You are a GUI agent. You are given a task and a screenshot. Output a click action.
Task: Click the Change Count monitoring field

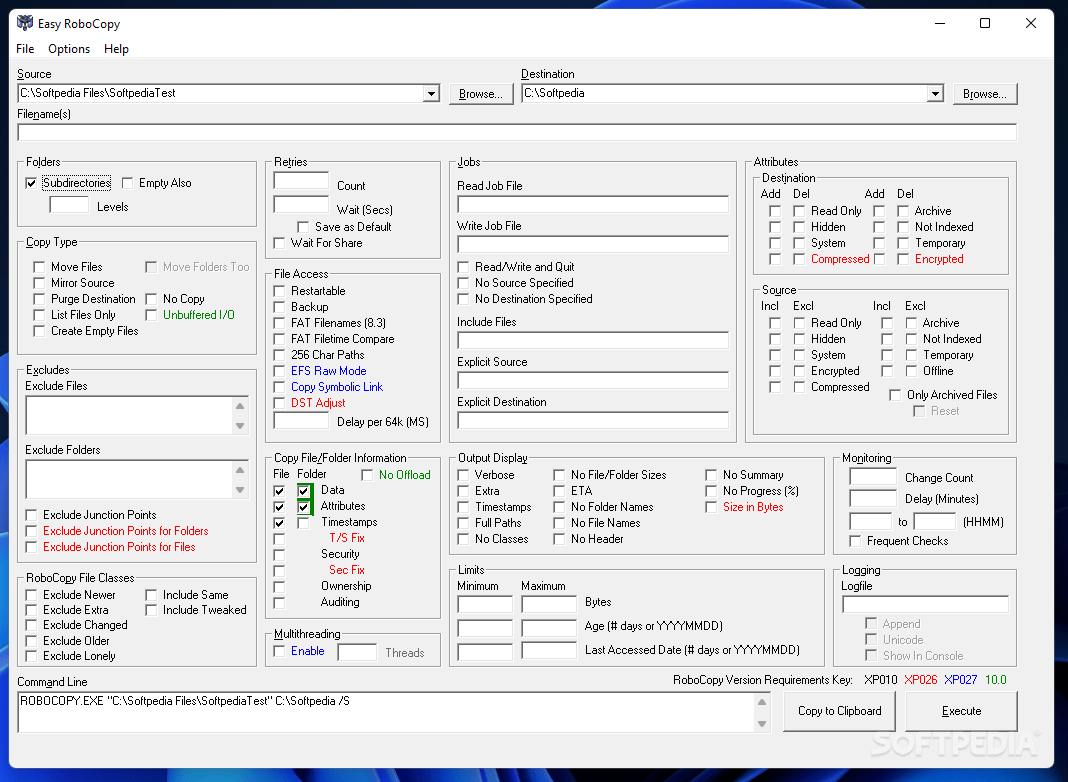pos(873,477)
